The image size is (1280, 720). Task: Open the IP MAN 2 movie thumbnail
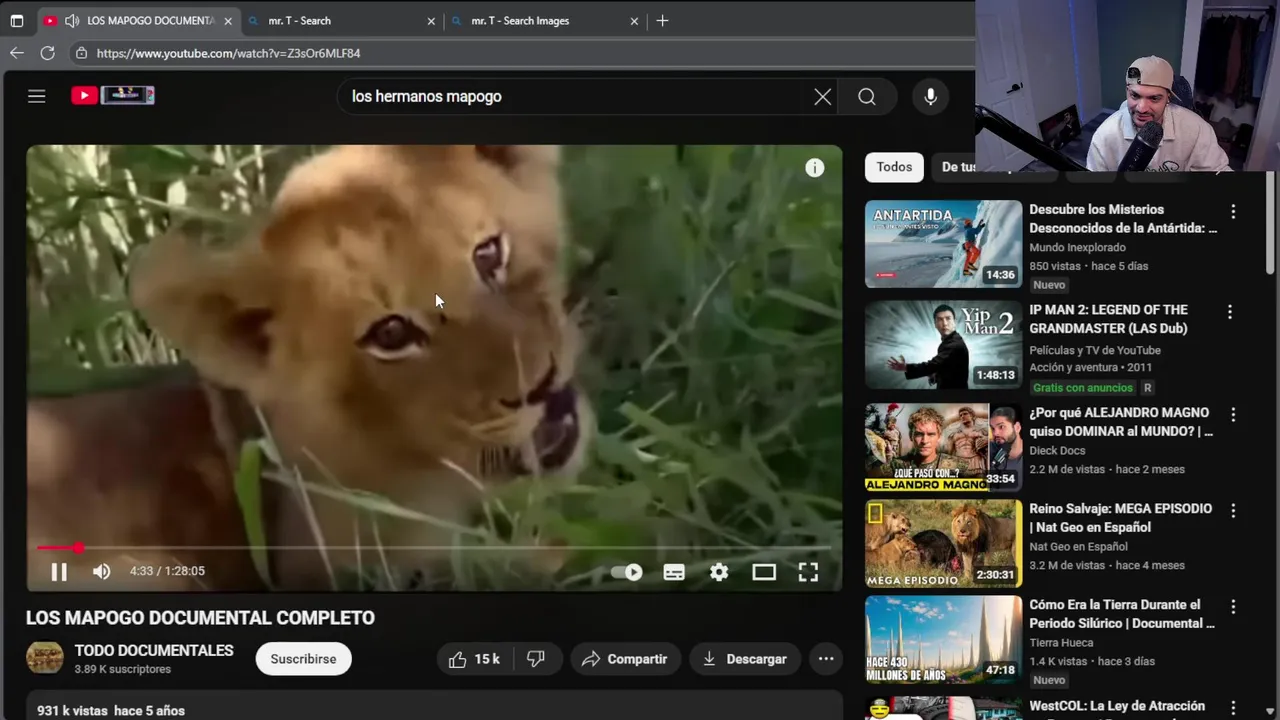pyautogui.click(x=944, y=345)
